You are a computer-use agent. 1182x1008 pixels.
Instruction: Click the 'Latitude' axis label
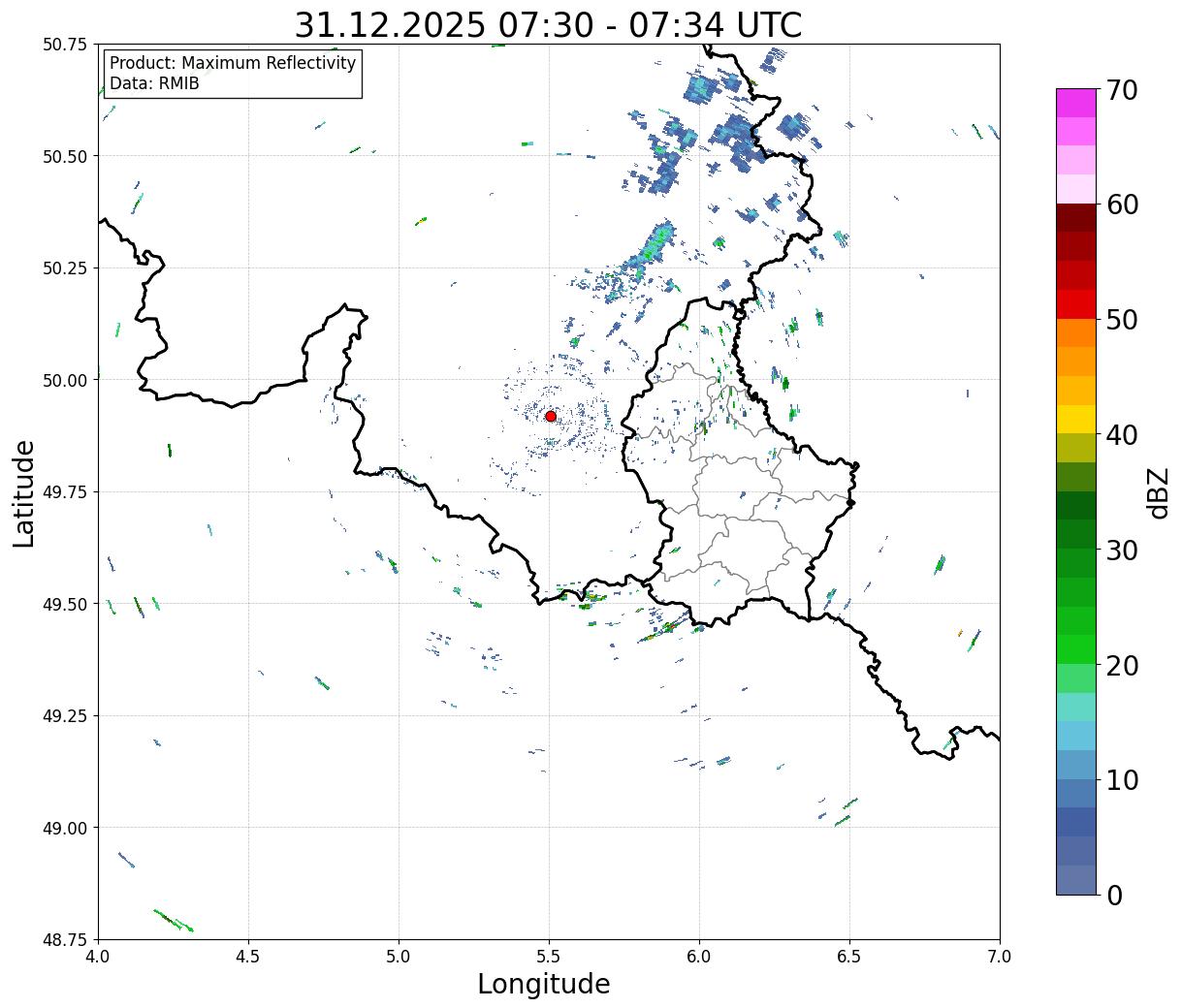click(x=24, y=493)
